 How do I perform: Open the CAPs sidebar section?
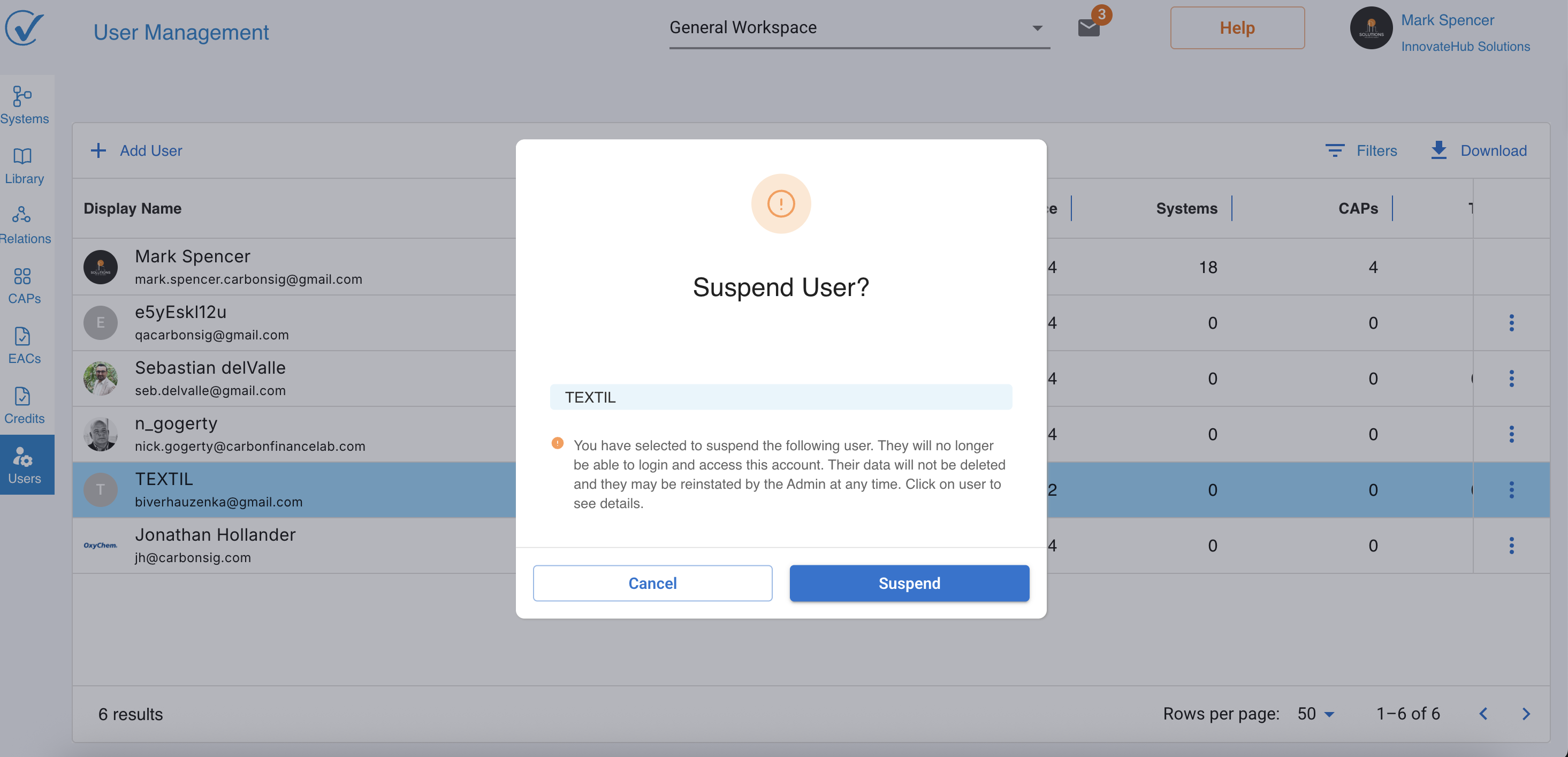point(24,285)
